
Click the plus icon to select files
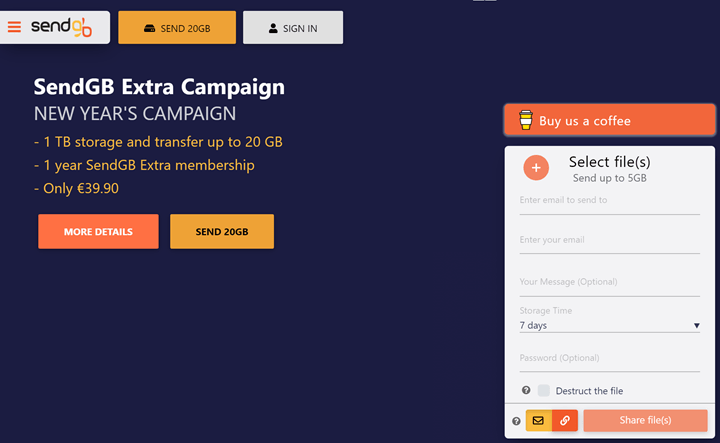[x=536, y=168]
